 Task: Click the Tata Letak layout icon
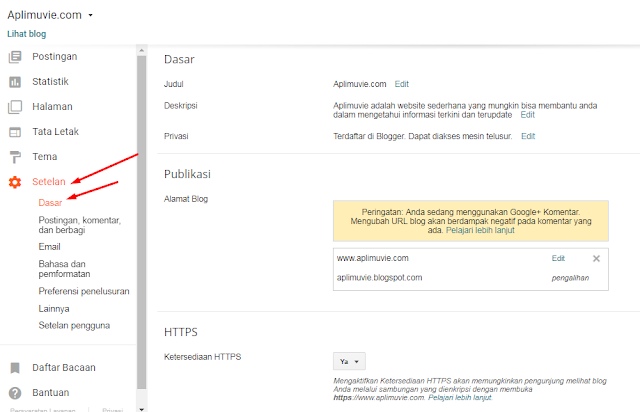pos(15,132)
